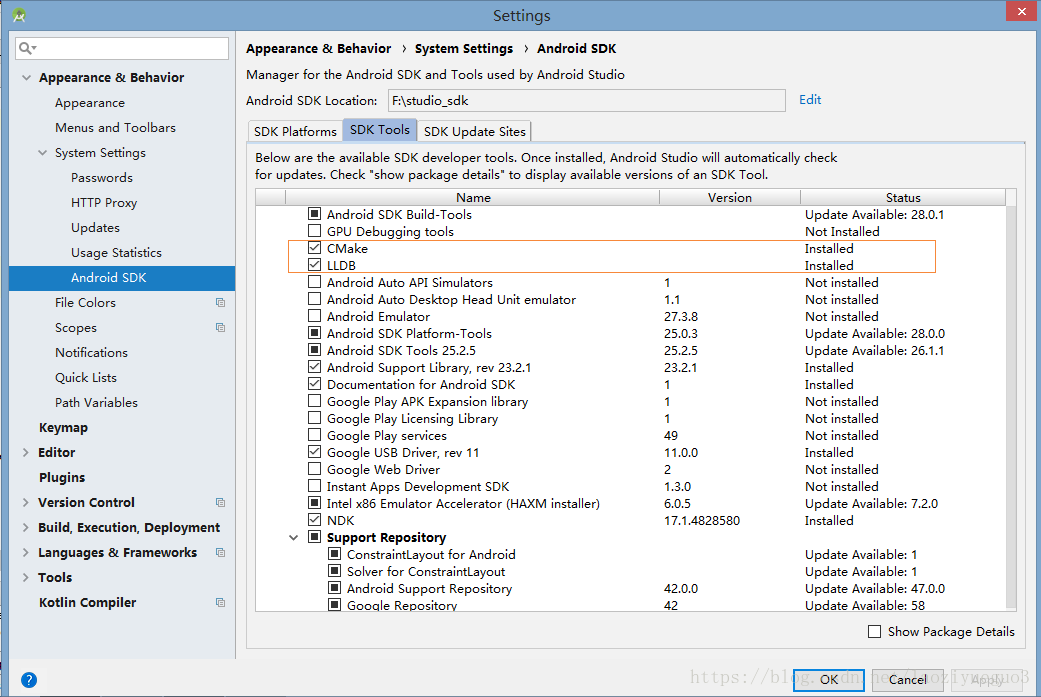
Task: Toggle Intel x86 Emulator Accelerator checkbox
Action: coord(315,503)
